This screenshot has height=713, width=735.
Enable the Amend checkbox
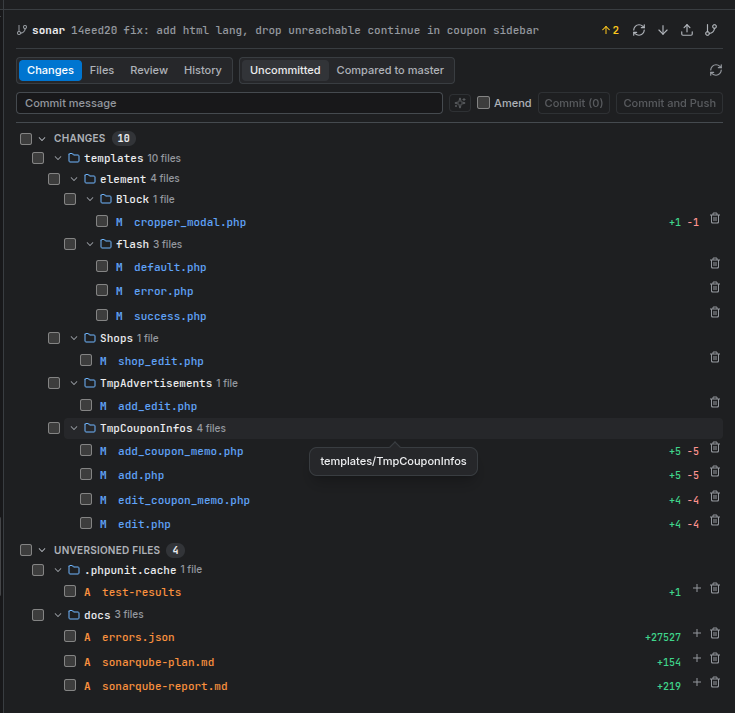483,103
